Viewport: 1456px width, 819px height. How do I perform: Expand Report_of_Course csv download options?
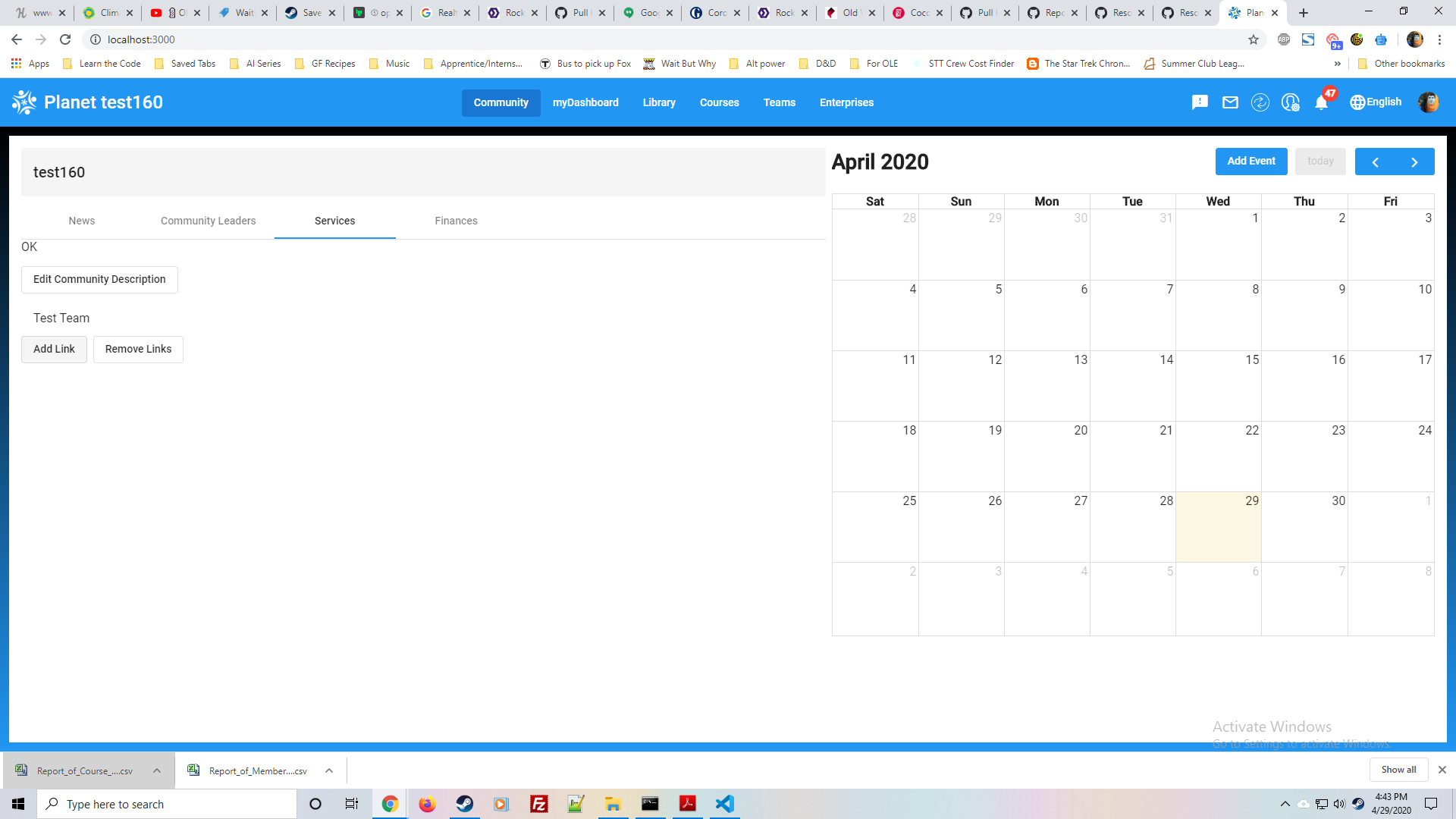click(157, 770)
